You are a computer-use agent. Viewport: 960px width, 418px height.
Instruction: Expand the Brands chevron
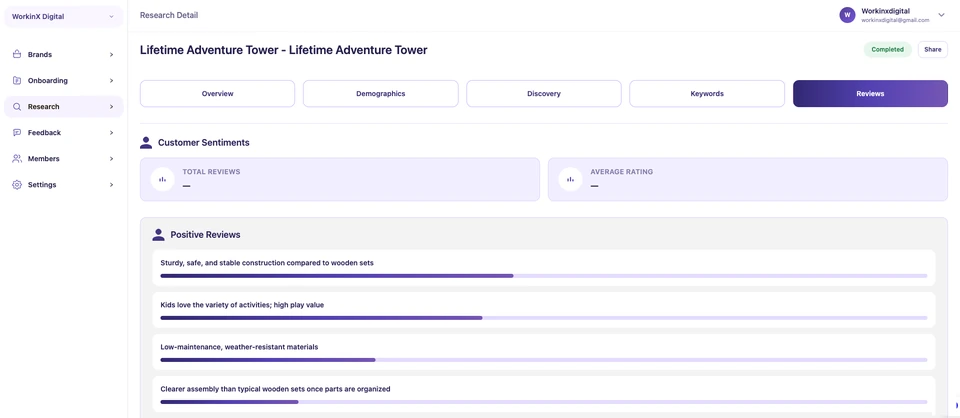coord(111,54)
